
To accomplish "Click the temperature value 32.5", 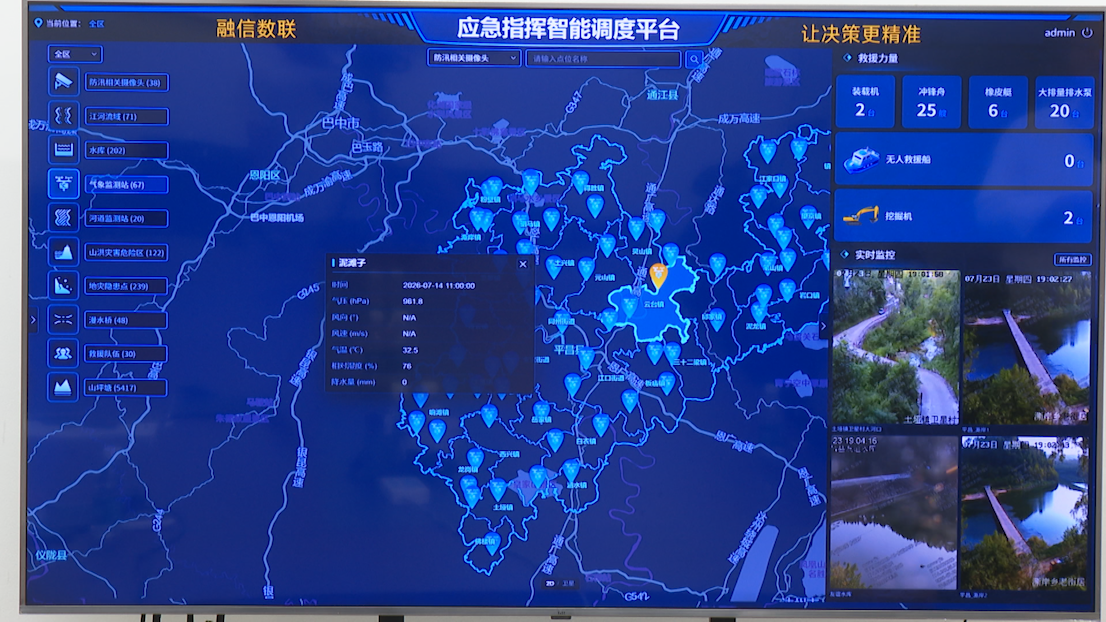I will [x=411, y=350].
